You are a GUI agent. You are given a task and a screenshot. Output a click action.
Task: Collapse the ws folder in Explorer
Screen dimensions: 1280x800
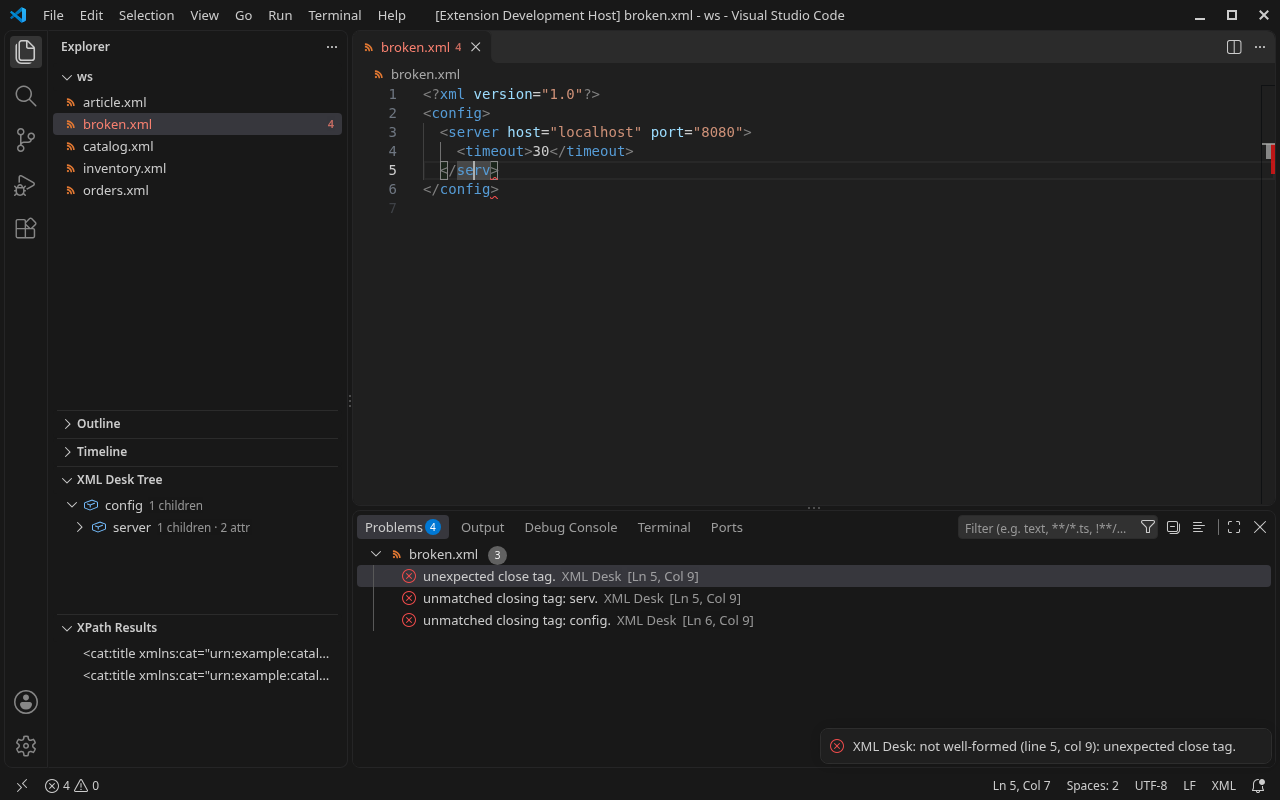click(x=67, y=77)
